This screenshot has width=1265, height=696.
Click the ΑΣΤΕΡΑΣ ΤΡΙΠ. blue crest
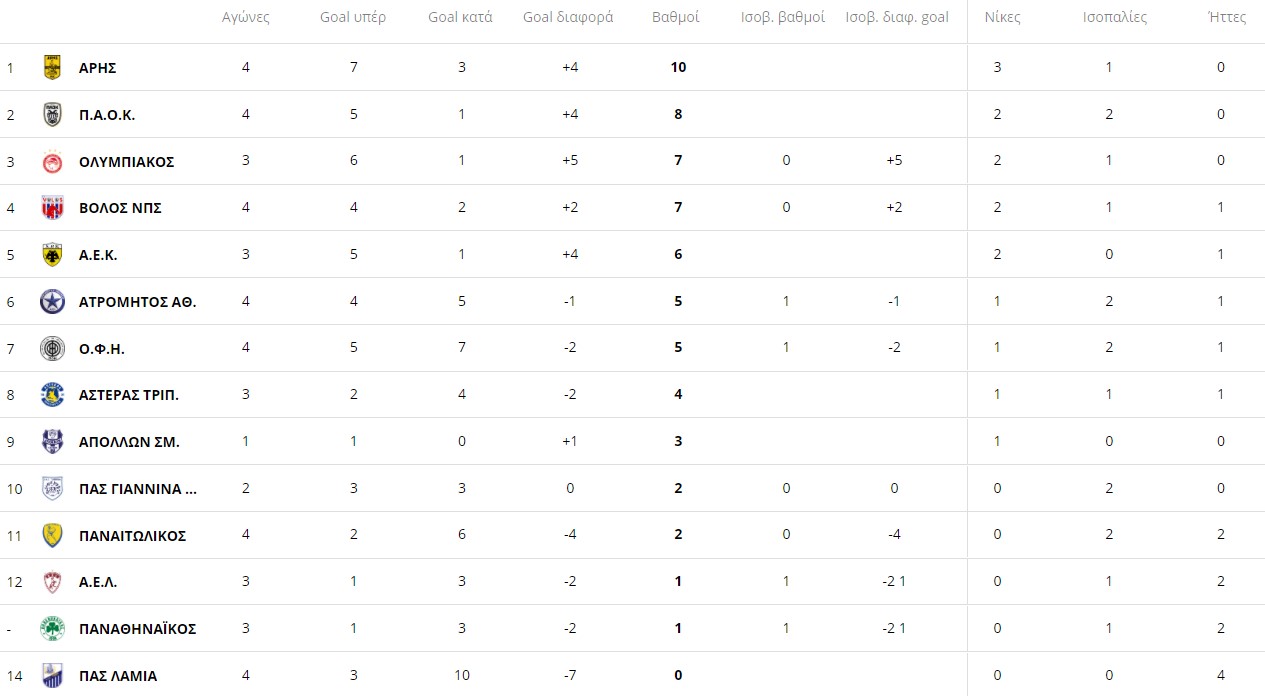tap(52, 395)
